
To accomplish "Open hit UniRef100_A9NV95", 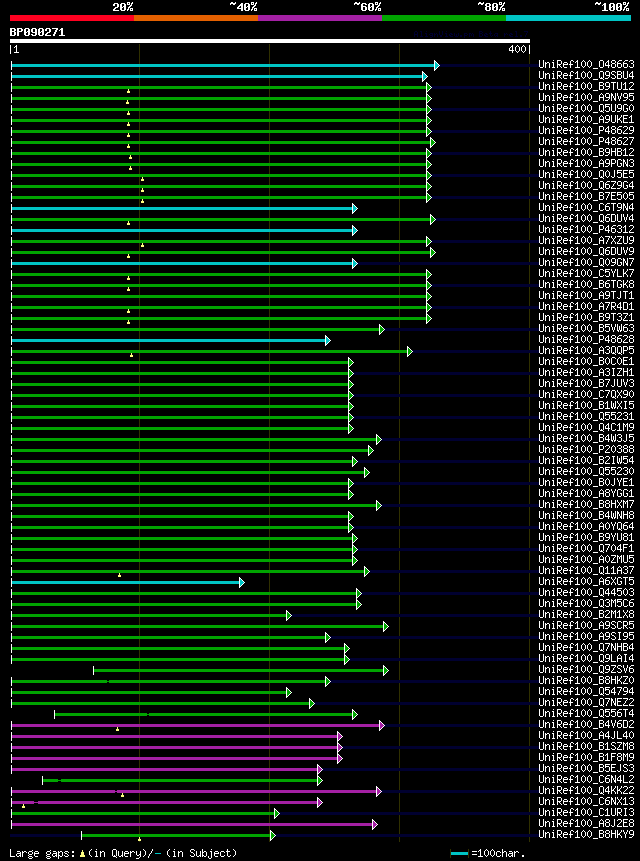I will click(x=586, y=97).
